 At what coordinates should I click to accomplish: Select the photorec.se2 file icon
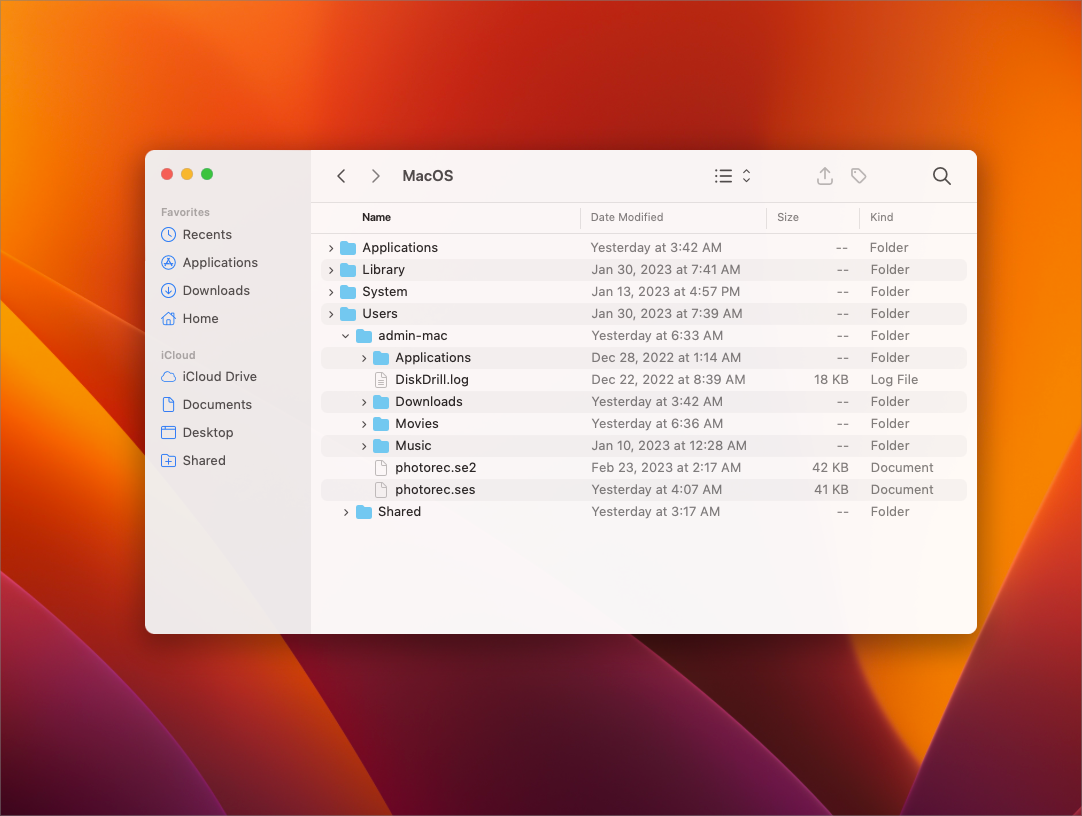coord(381,468)
